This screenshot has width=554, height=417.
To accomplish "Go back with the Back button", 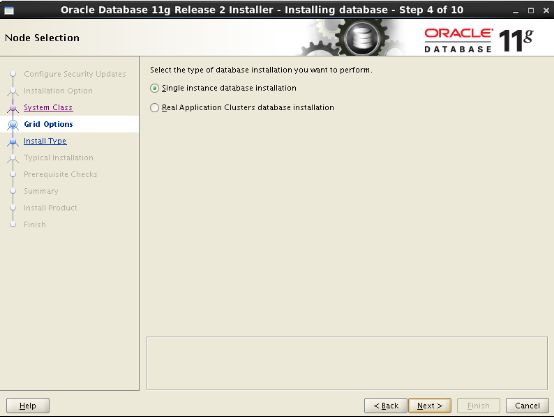I will click(x=386, y=406).
